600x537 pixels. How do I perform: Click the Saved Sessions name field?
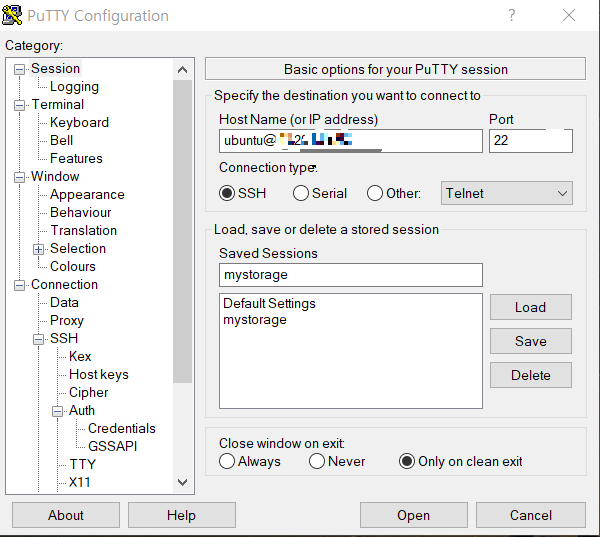(x=351, y=275)
